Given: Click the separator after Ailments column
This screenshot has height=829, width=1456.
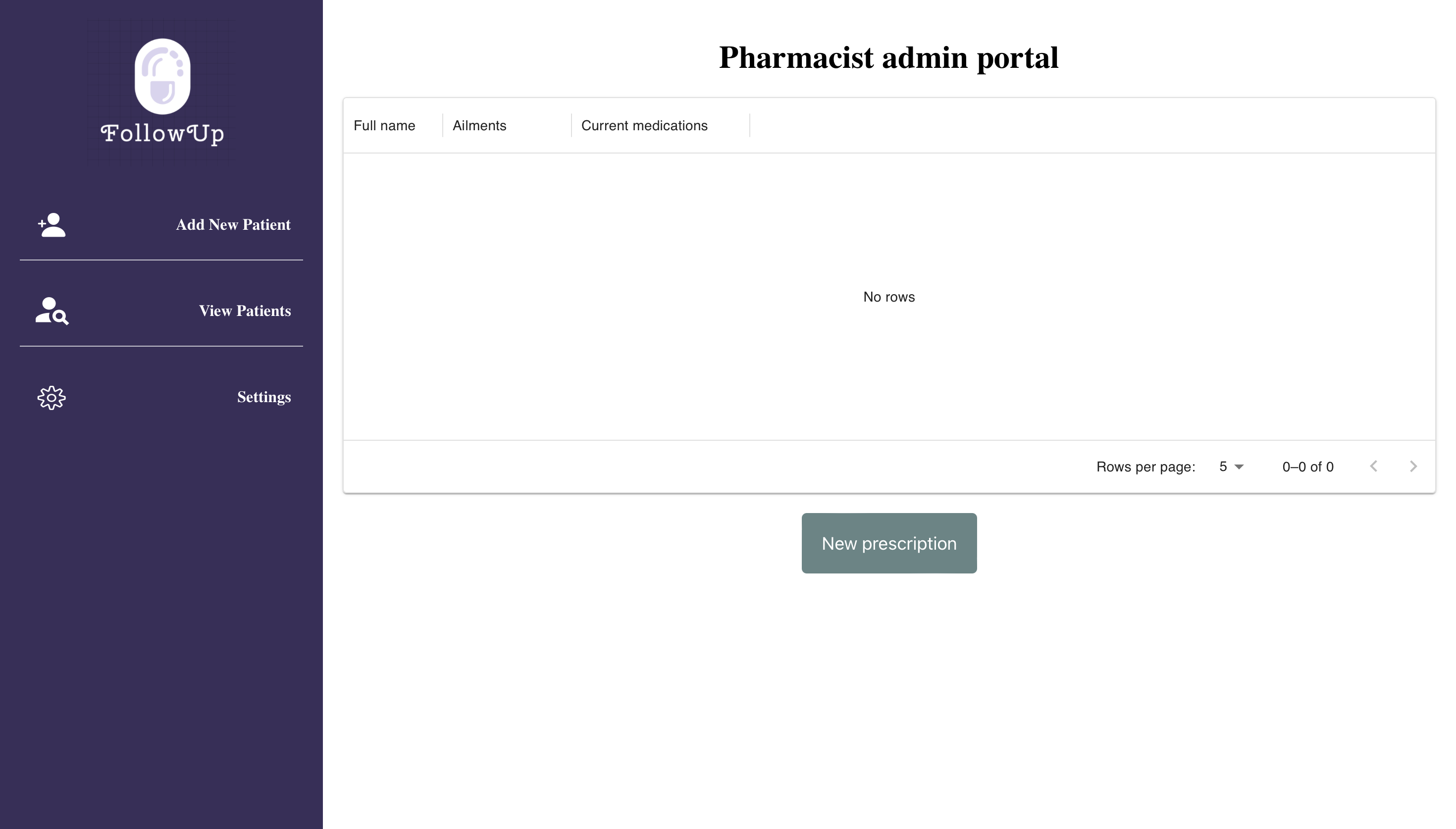Looking at the screenshot, I should click(571, 126).
